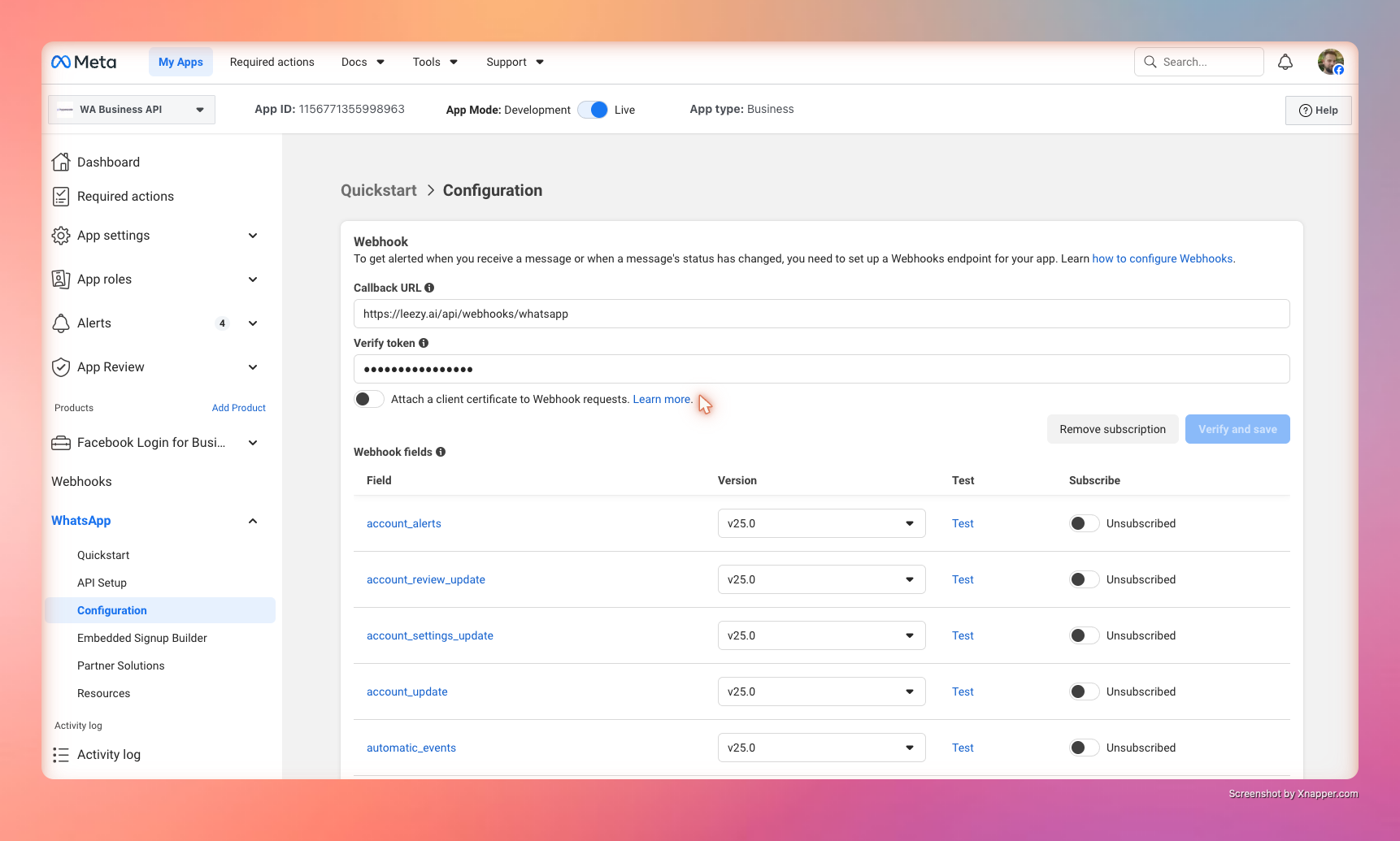Expand Facebook Login for Business section

(x=253, y=443)
